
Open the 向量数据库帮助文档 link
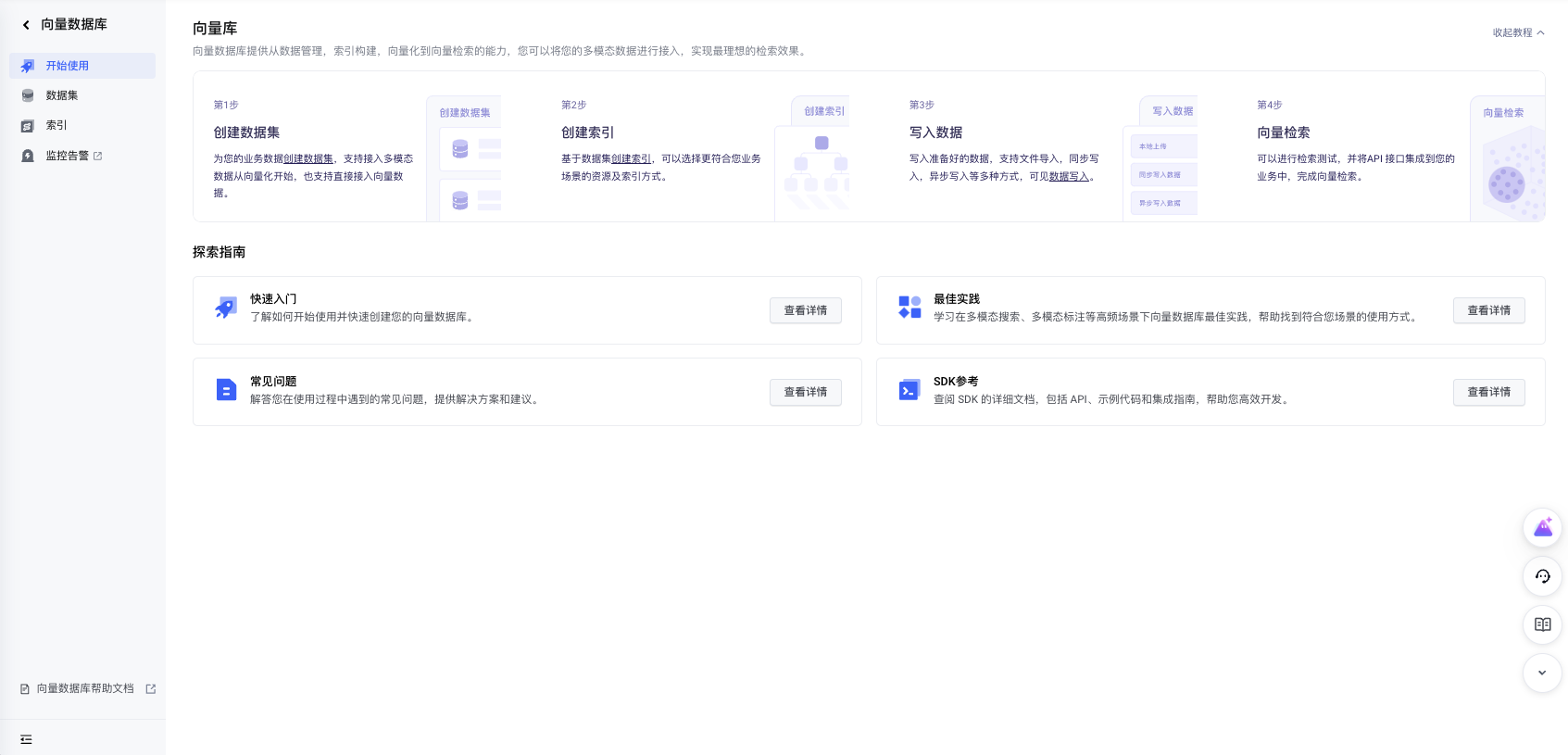[x=88, y=689]
